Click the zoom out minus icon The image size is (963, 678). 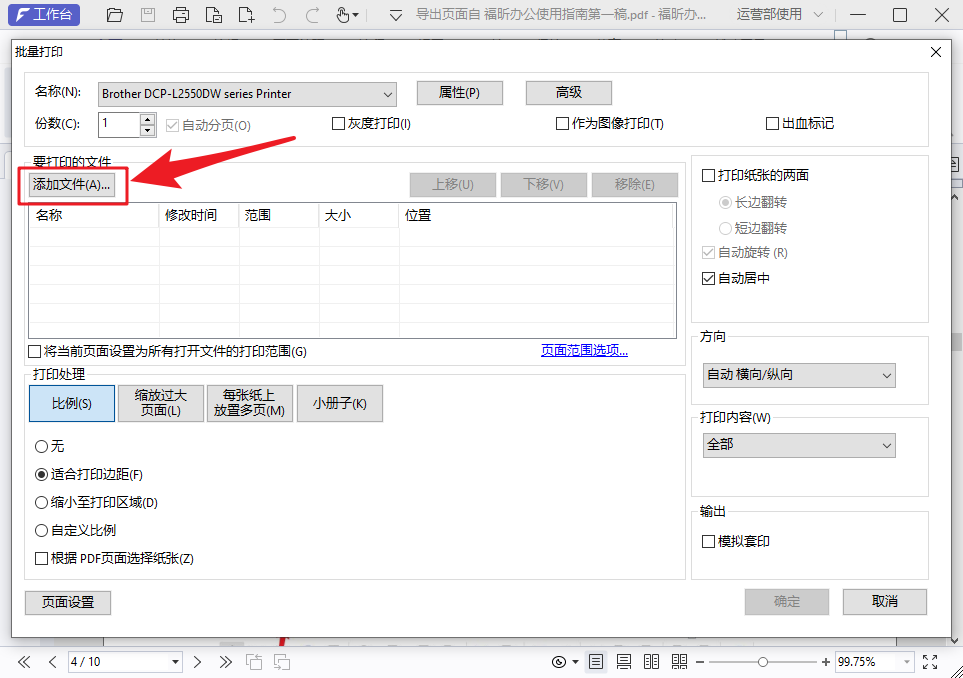tap(700, 661)
